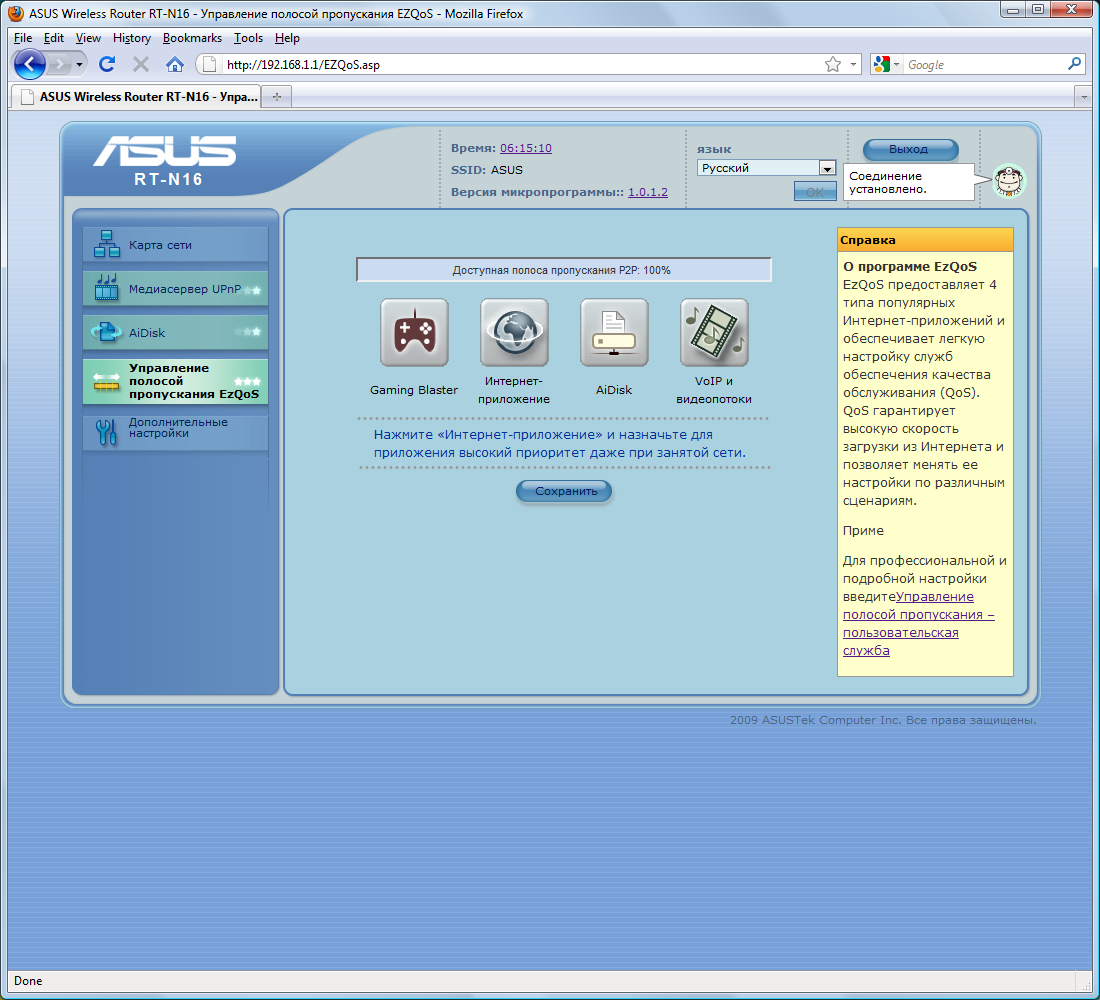Select the Internet application globe icon
The width and height of the screenshot is (1100, 1000).
[514, 333]
